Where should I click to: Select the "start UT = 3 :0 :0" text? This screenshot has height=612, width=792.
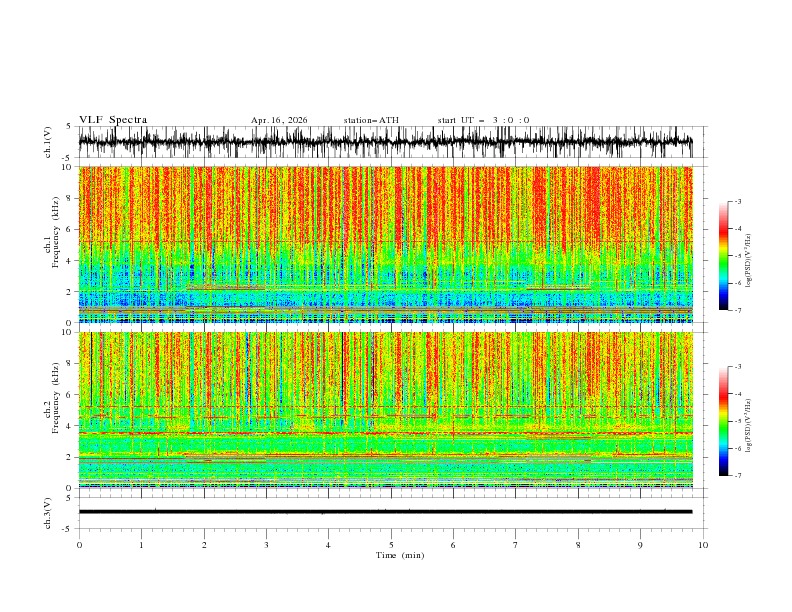click(x=483, y=120)
